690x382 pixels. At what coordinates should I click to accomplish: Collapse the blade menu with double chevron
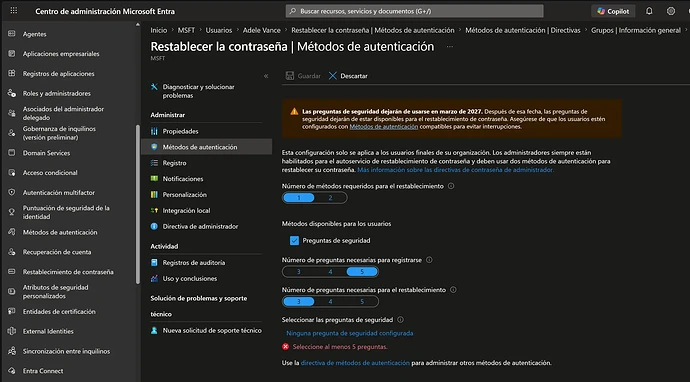(266, 76)
